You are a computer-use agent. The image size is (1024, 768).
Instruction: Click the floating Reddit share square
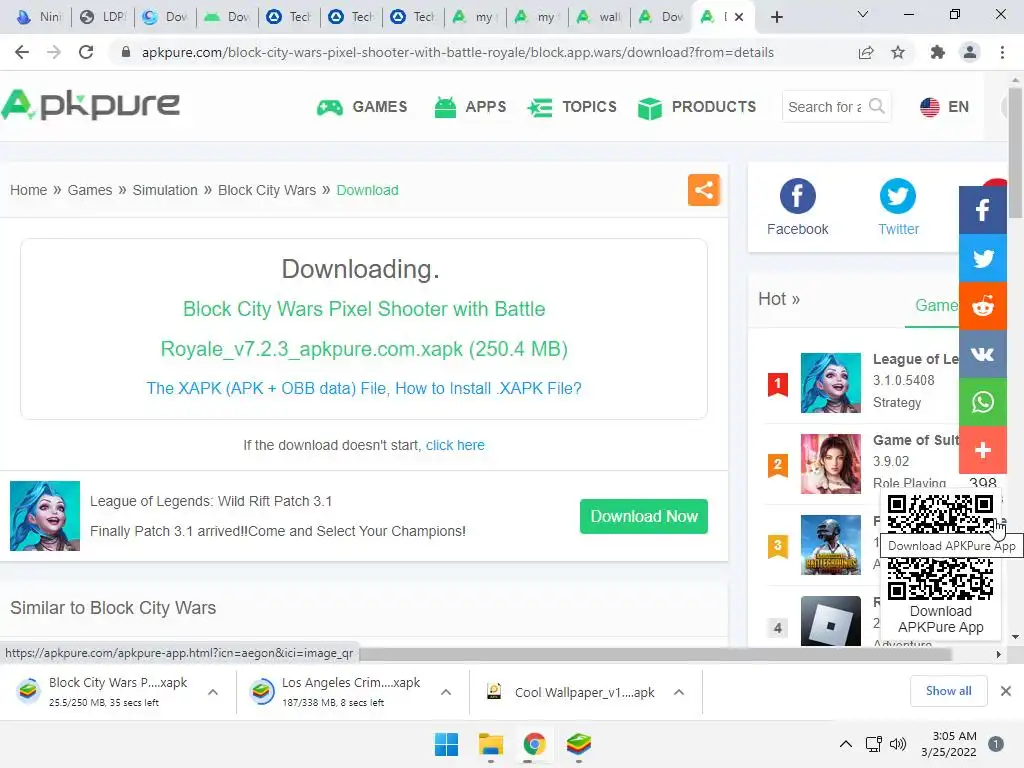tap(982, 306)
